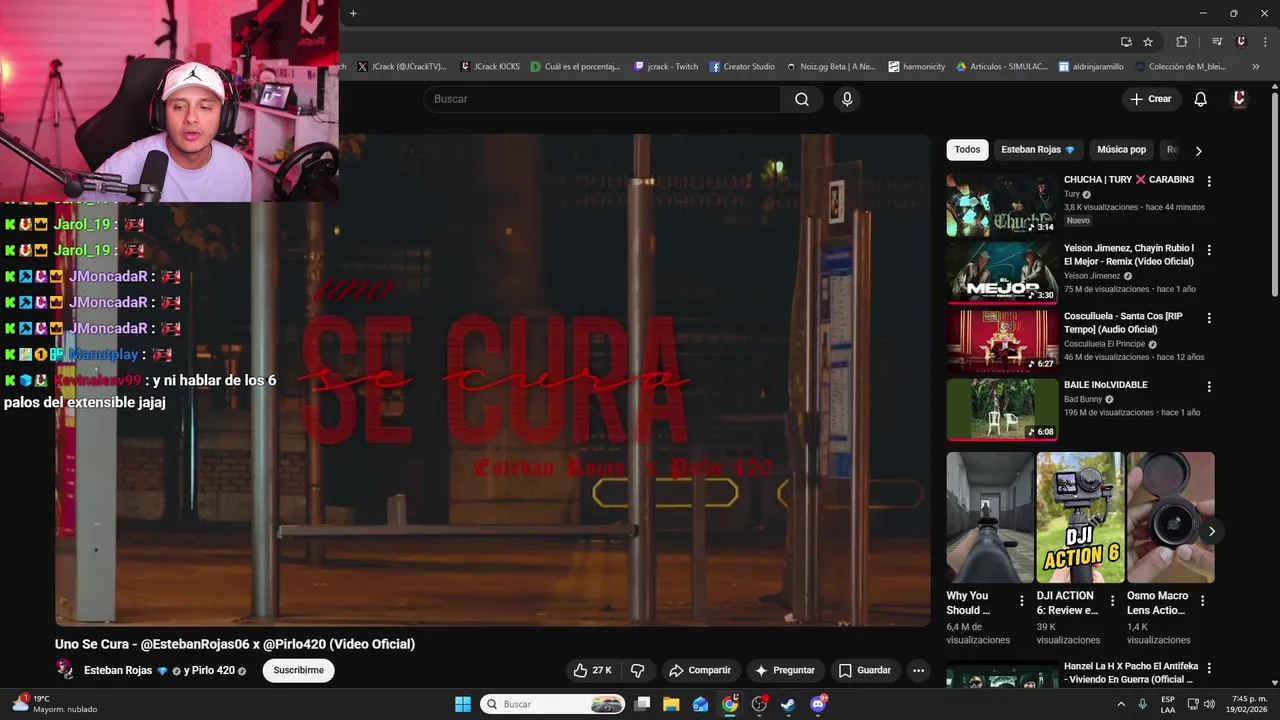Open a new Chrome tab with plus
Image resolution: width=1280 pixels, height=720 pixels.
pos(353,13)
